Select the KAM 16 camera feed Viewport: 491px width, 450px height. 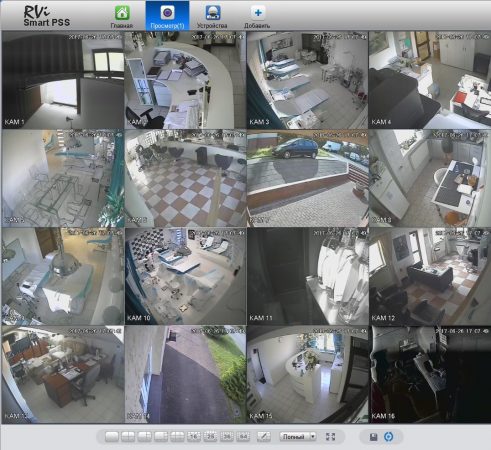point(430,374)
